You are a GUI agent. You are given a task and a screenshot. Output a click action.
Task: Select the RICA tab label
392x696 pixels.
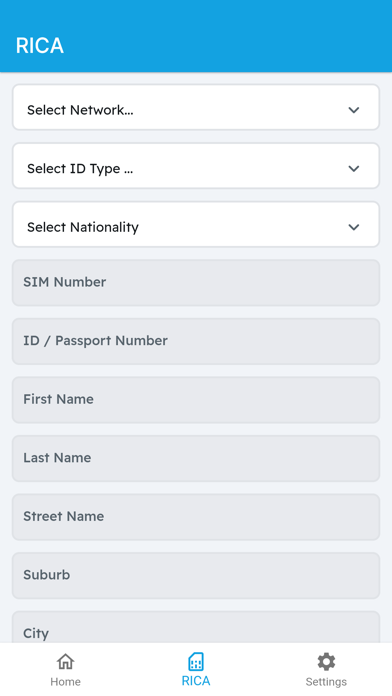pos(196,681)
